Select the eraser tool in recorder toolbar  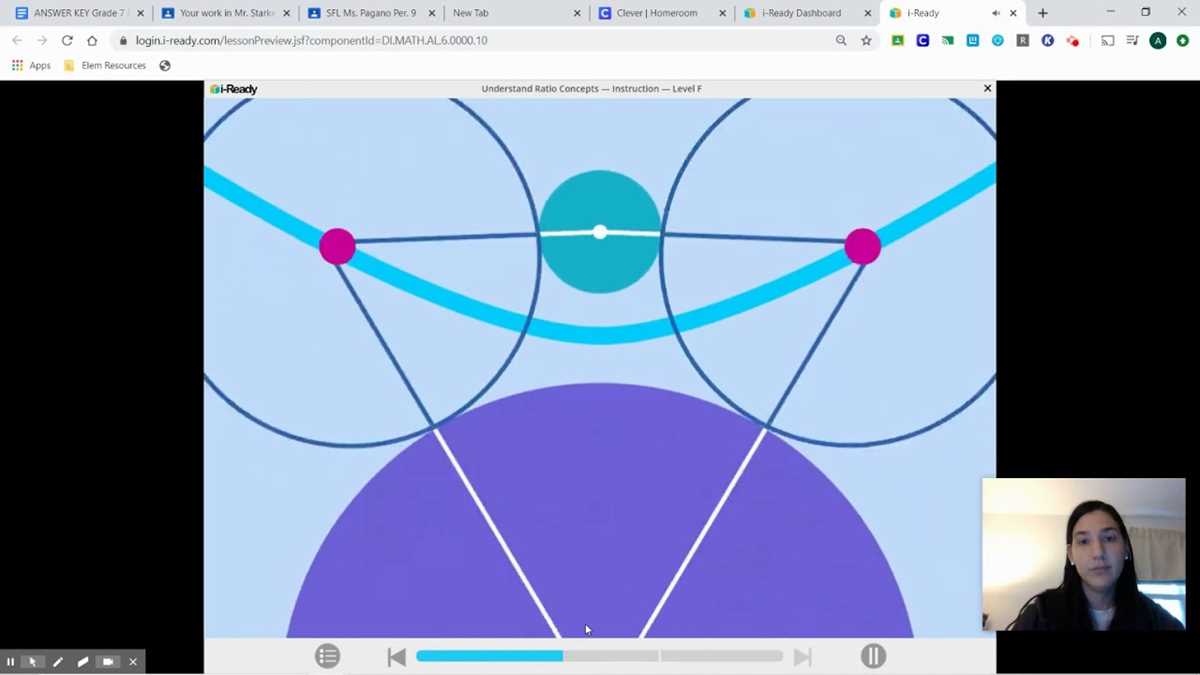(x=83, y=662)
